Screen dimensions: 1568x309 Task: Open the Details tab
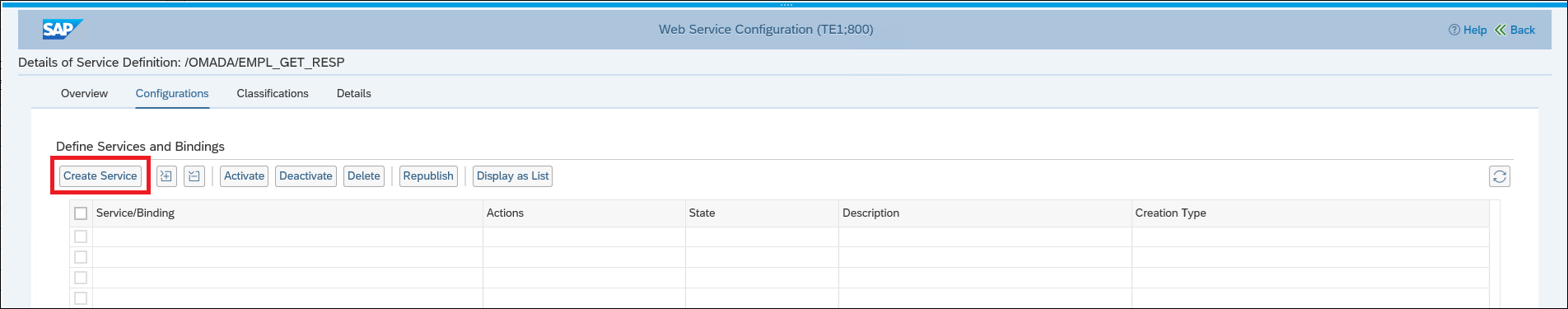tap(354, 94)
